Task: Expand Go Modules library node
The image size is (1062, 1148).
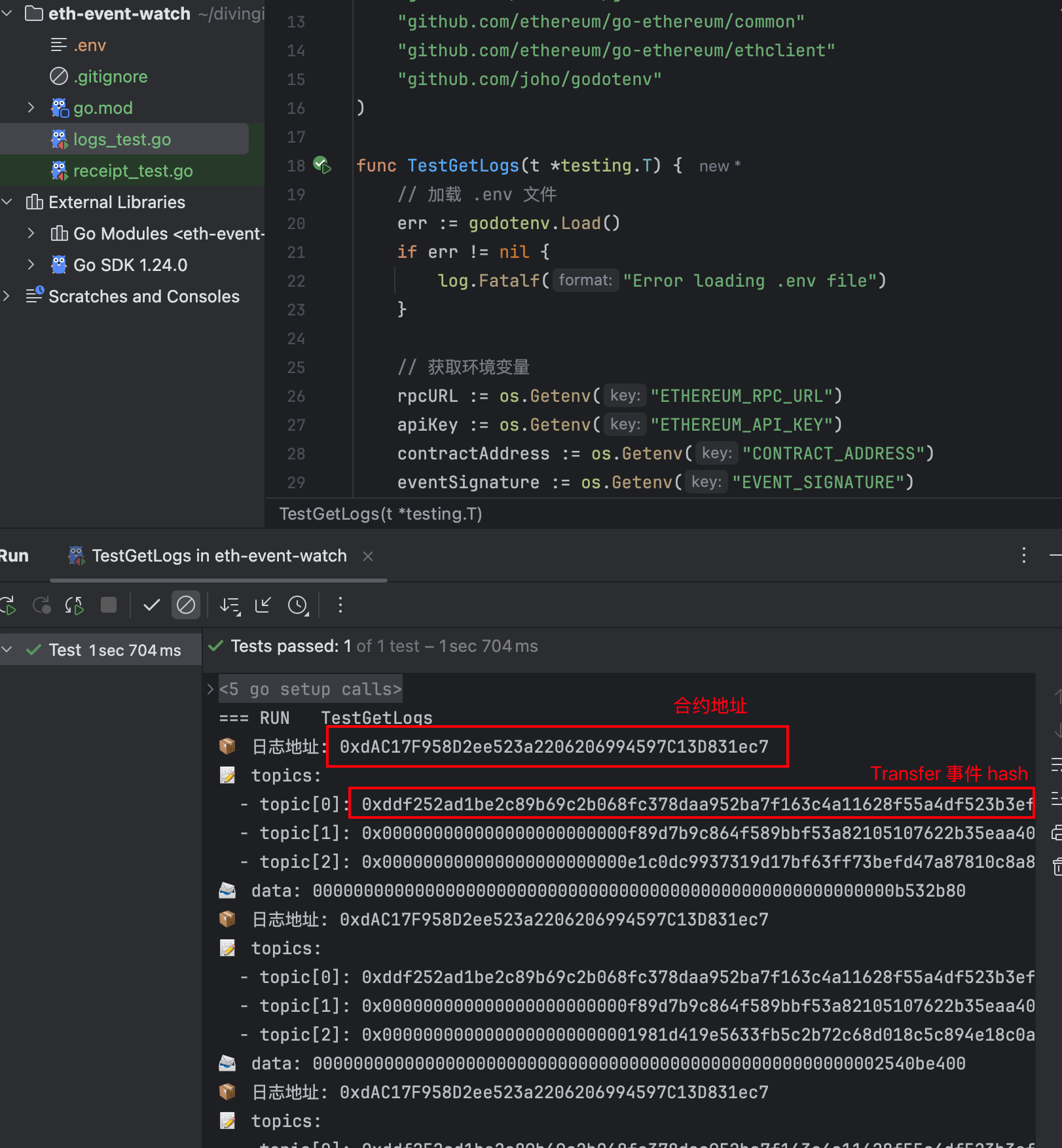Action: (x=31, y=233)
